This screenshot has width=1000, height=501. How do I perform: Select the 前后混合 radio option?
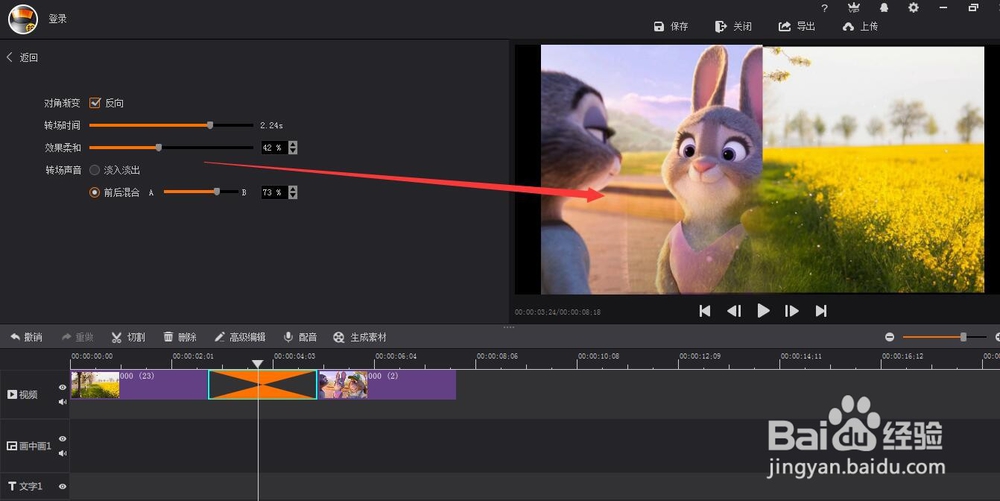[94, 192]
